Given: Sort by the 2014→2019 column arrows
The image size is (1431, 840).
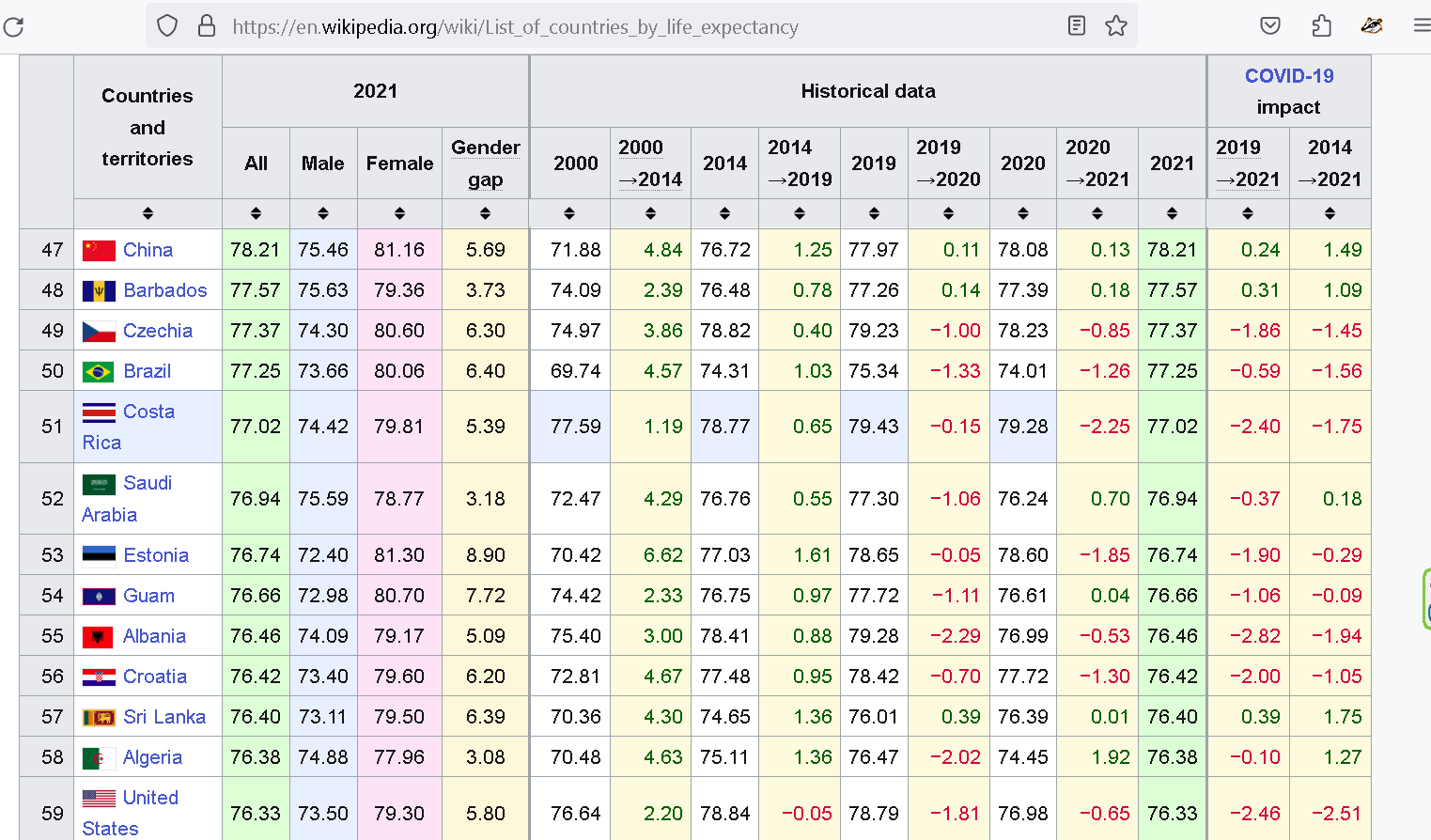Looking at the screenshot, I should (x=800, y=213).
